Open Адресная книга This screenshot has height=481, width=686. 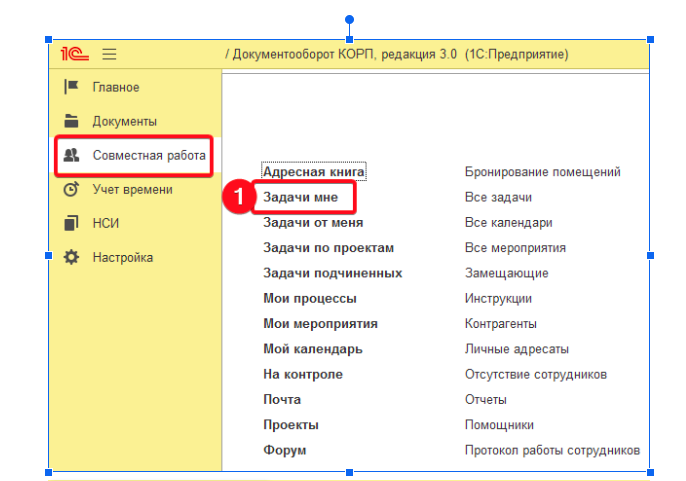[314, 172]
